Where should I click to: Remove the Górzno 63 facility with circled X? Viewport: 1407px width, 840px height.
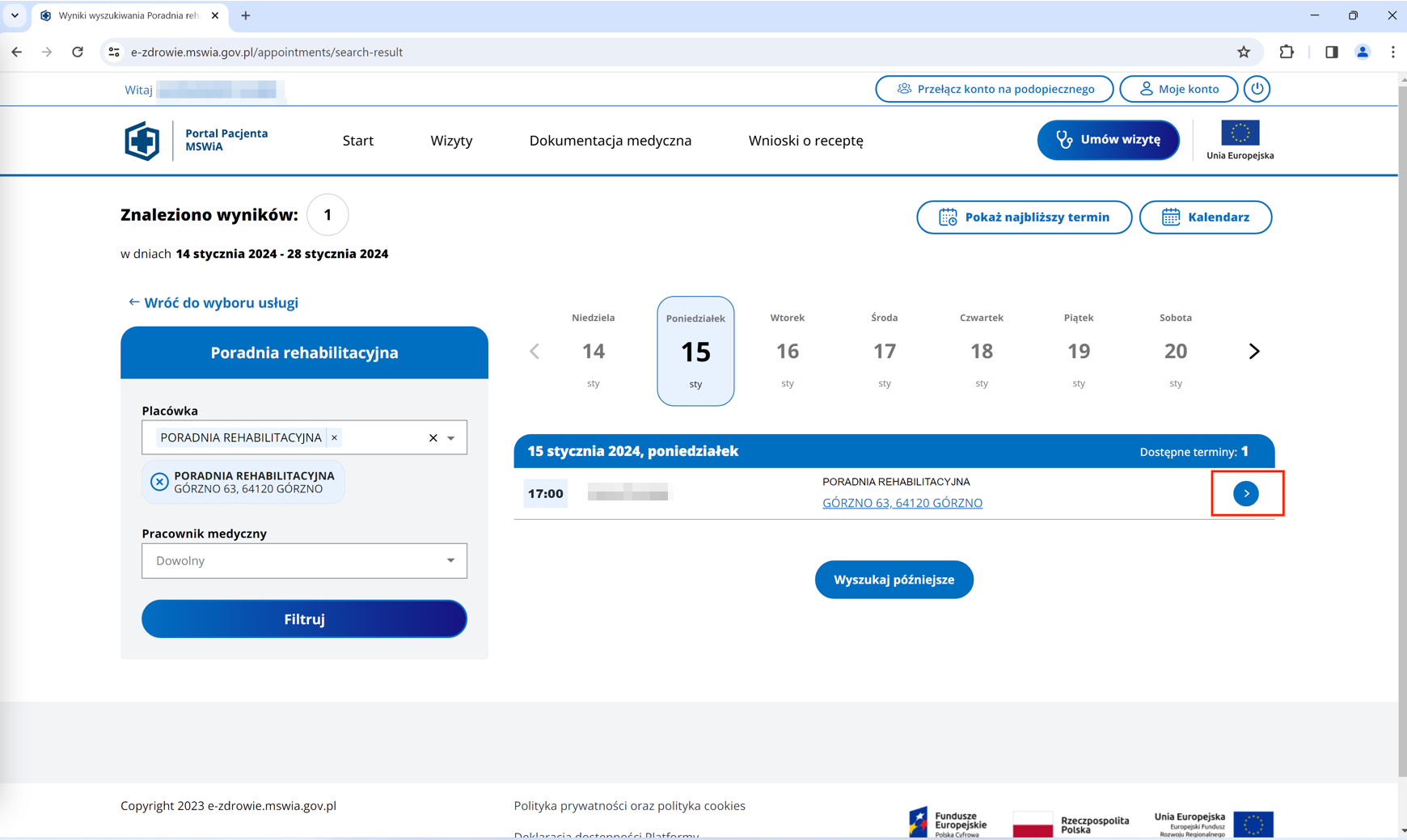(x=159, y=482)
